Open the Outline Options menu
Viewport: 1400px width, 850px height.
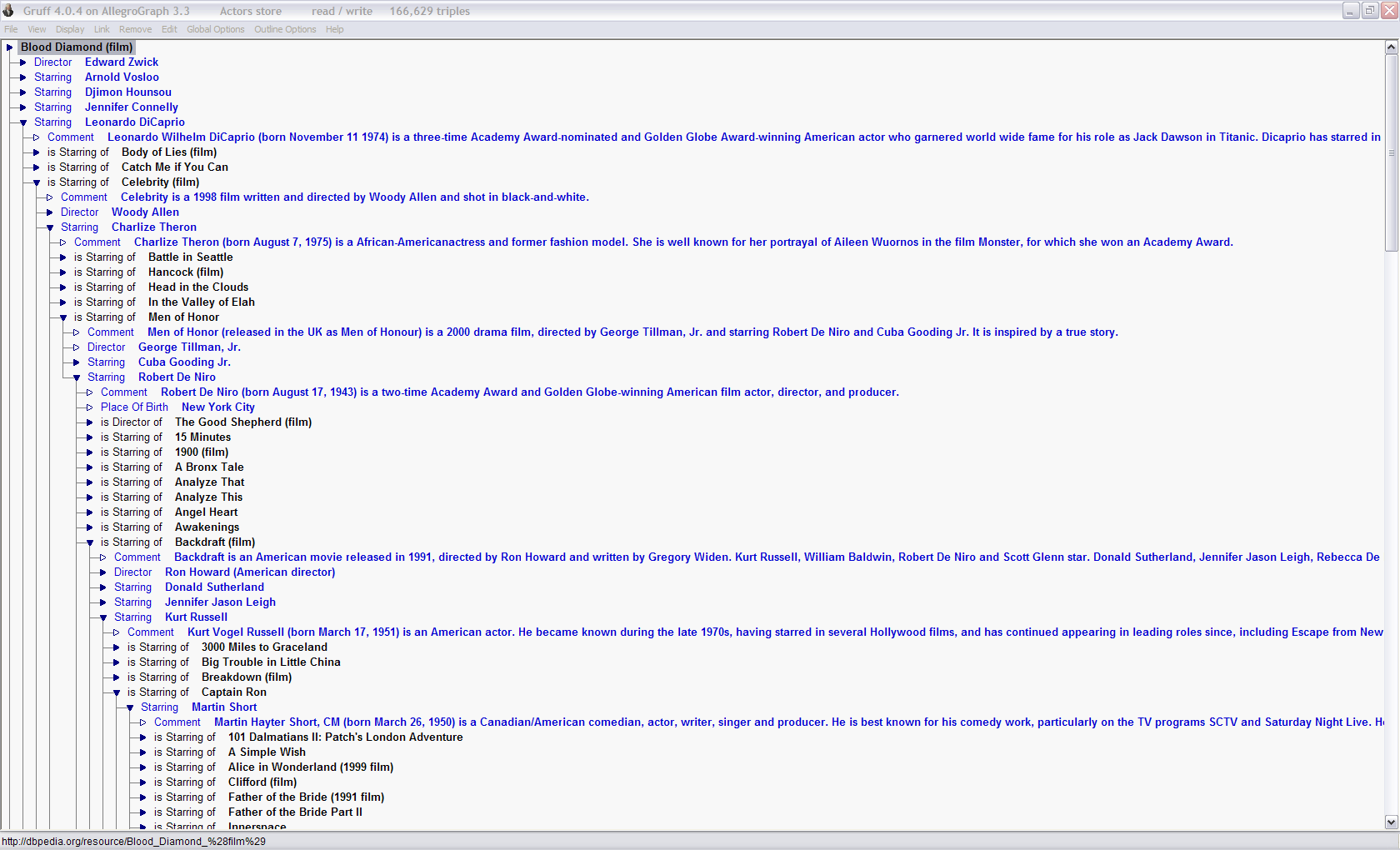[x=285, y=29]
